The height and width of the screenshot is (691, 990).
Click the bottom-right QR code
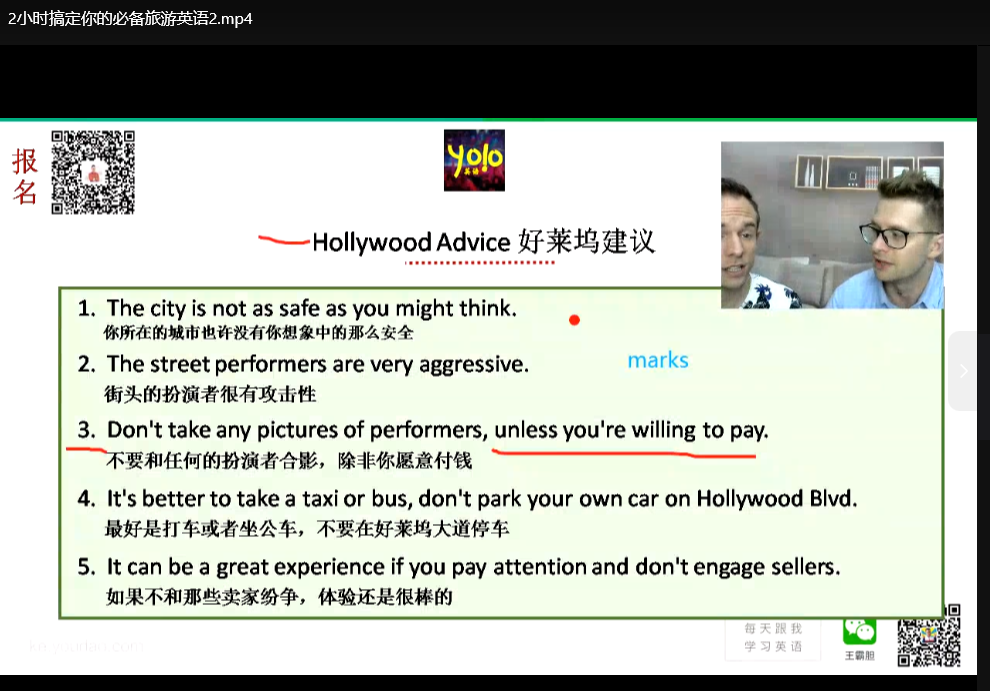[929, 635]
